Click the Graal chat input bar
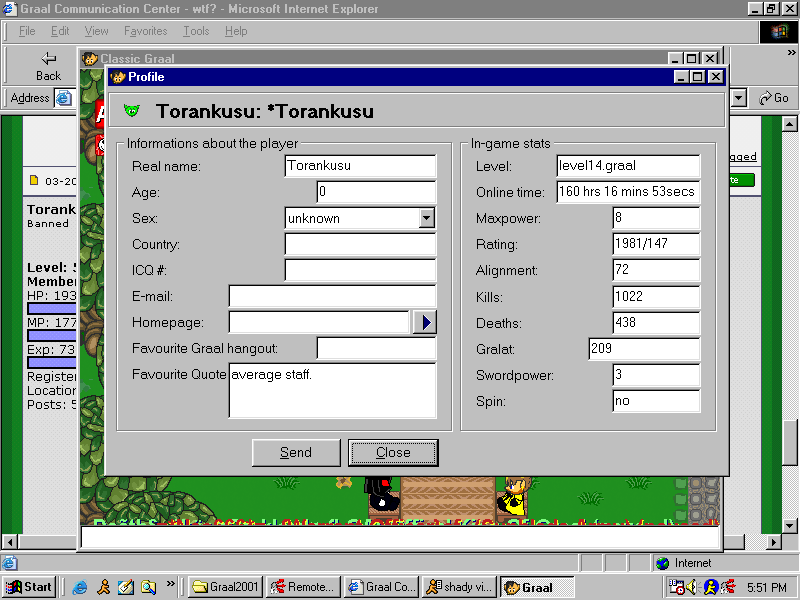The image size is (800, 600). [400, 537]
